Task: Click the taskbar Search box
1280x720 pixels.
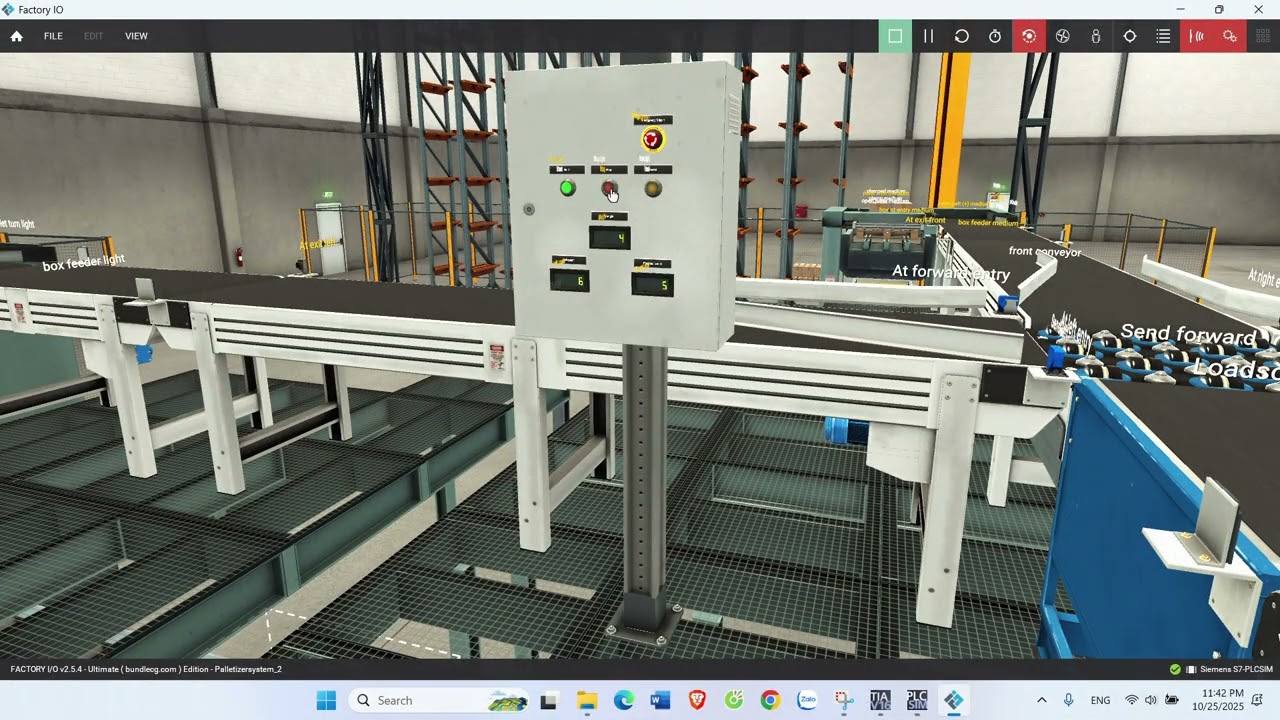Action: [x=439, y=700]
